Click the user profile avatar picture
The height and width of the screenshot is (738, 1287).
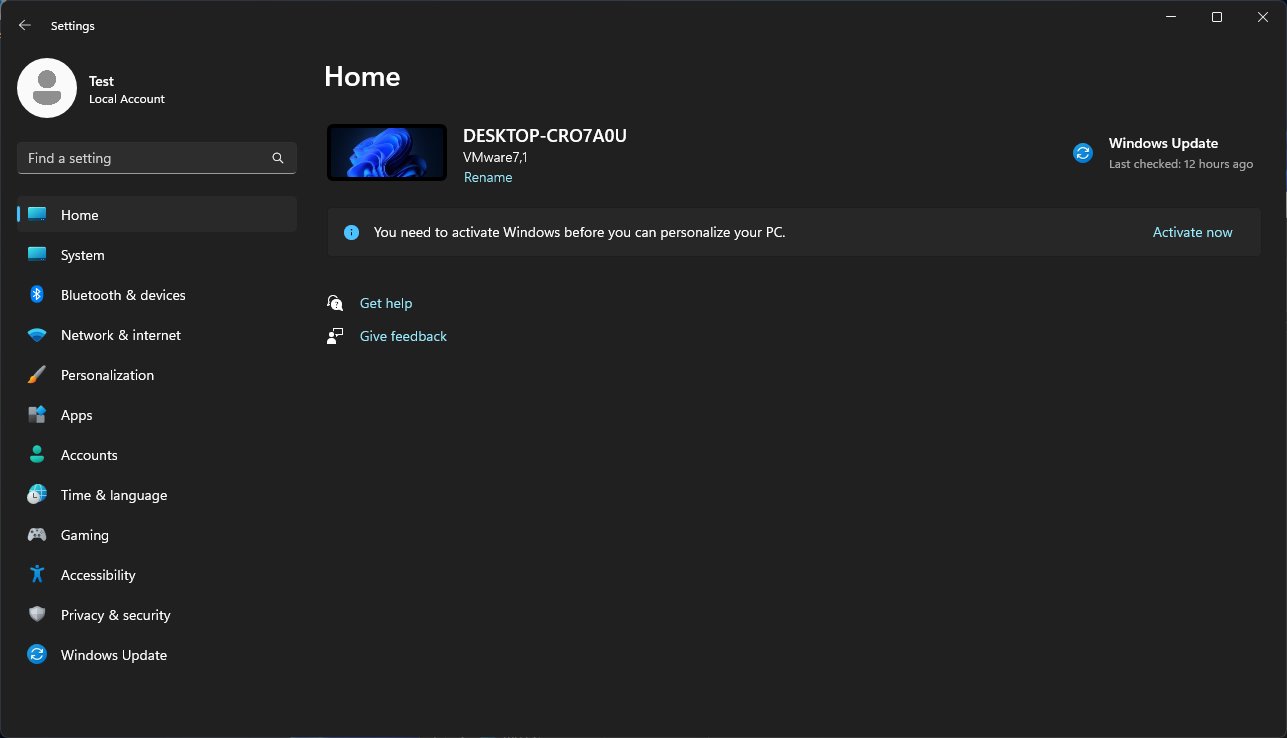tap(47, 88)
